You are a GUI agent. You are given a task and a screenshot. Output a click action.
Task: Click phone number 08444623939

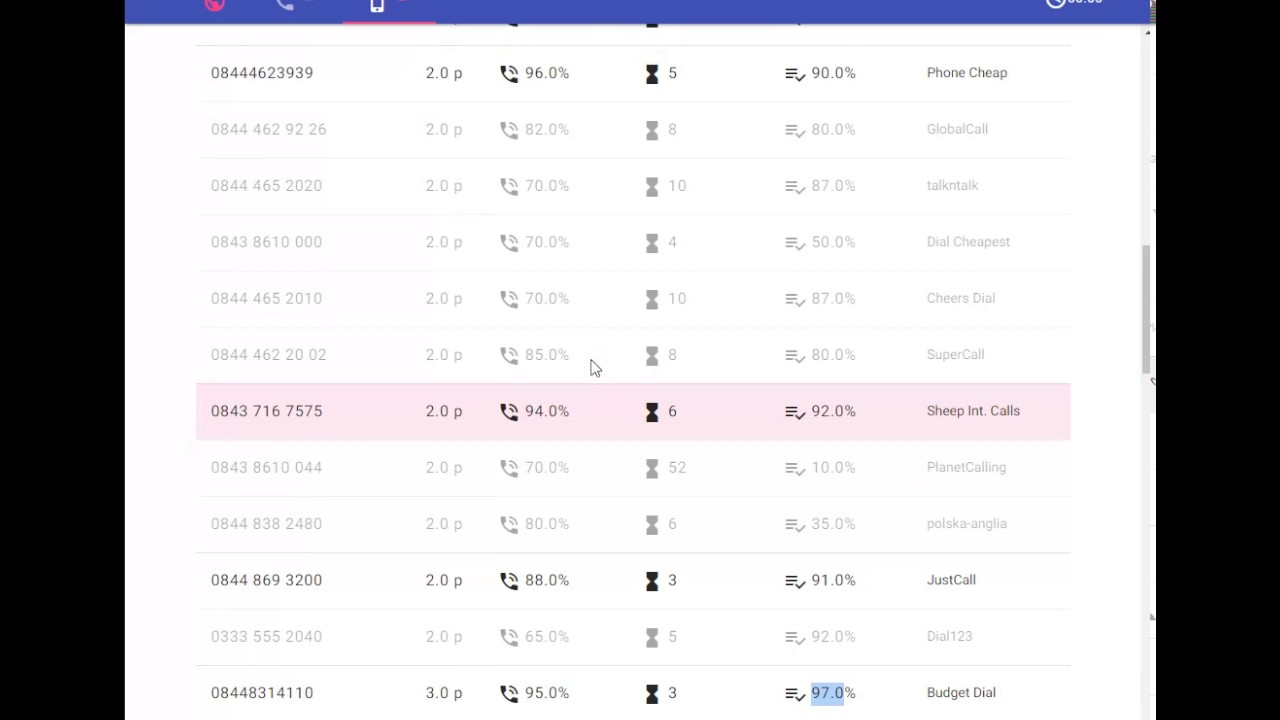point(262,73)
